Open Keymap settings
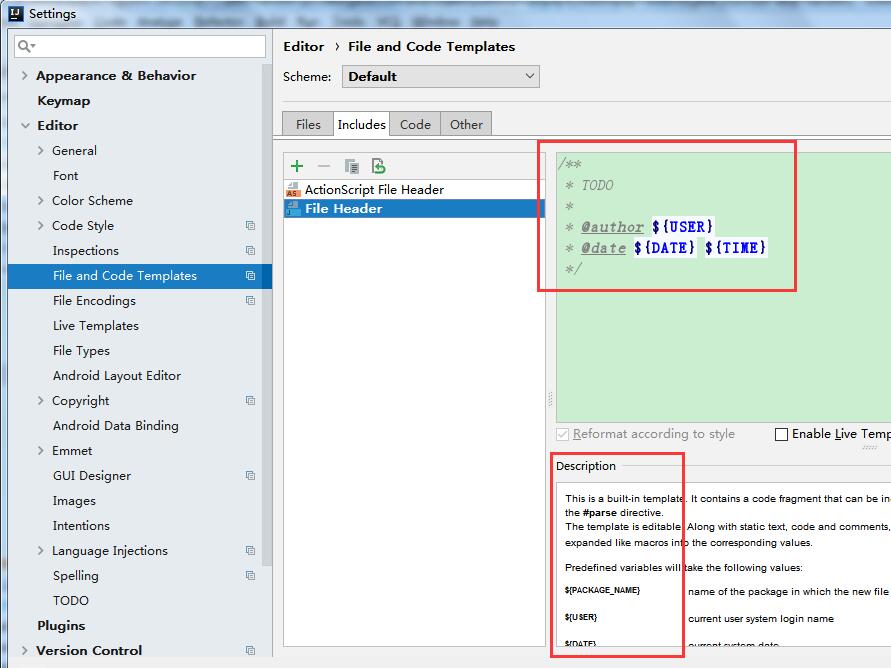This screenshot has height=668, width=891. click(64, 101)
